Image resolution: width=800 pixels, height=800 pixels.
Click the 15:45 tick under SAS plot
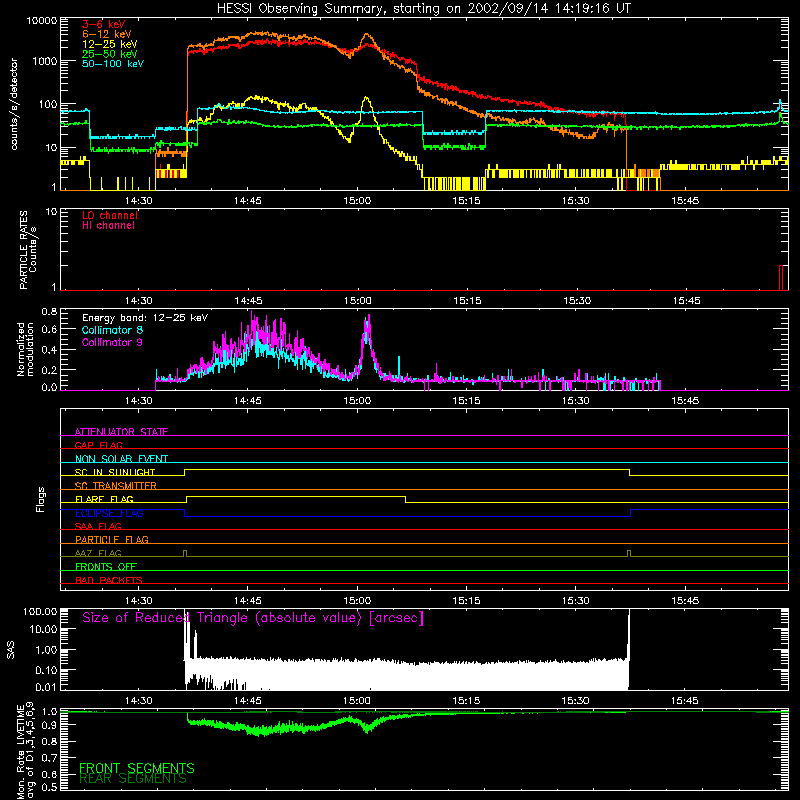685,701
